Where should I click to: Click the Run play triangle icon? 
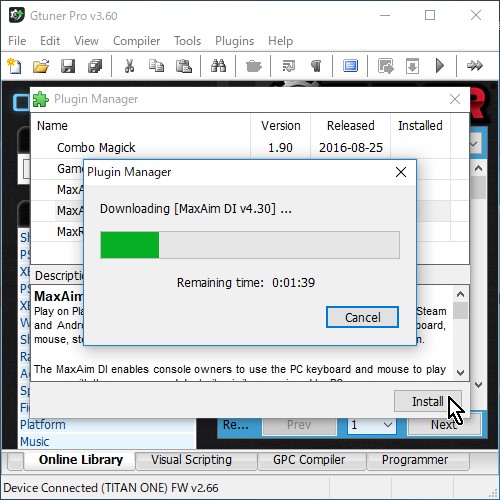[x=440, y=66]
